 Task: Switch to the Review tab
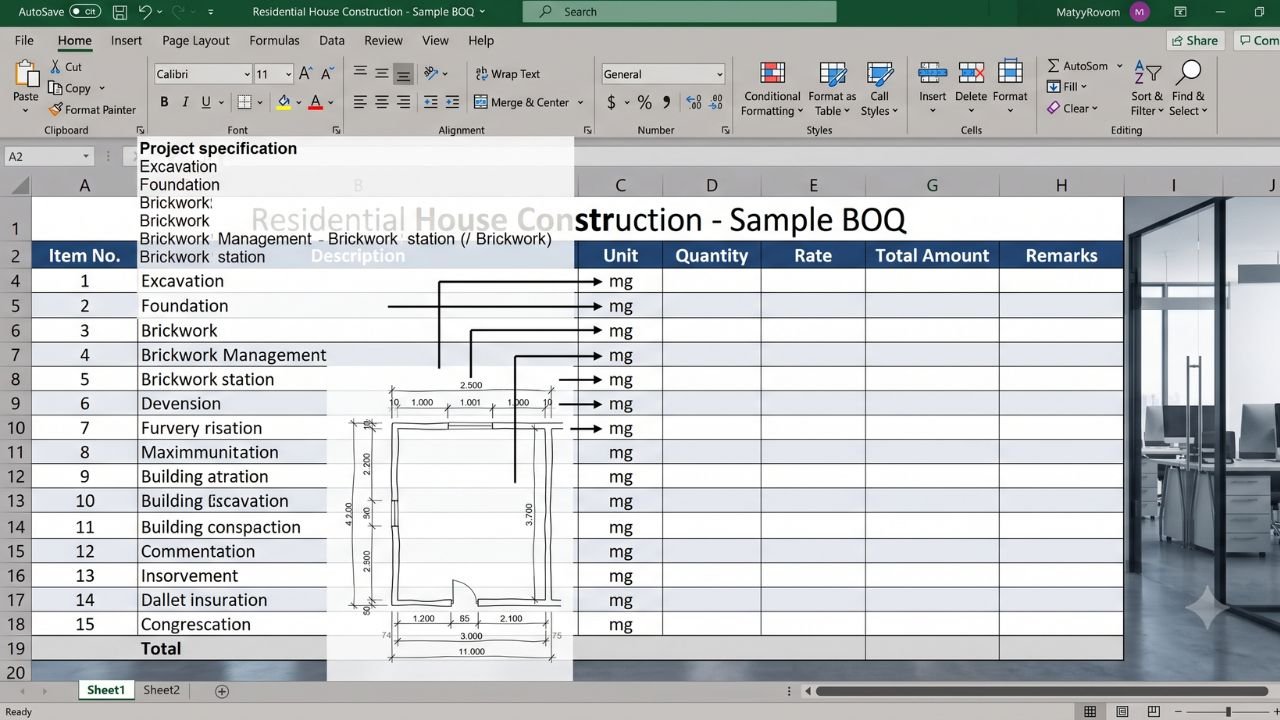[383, 40]
